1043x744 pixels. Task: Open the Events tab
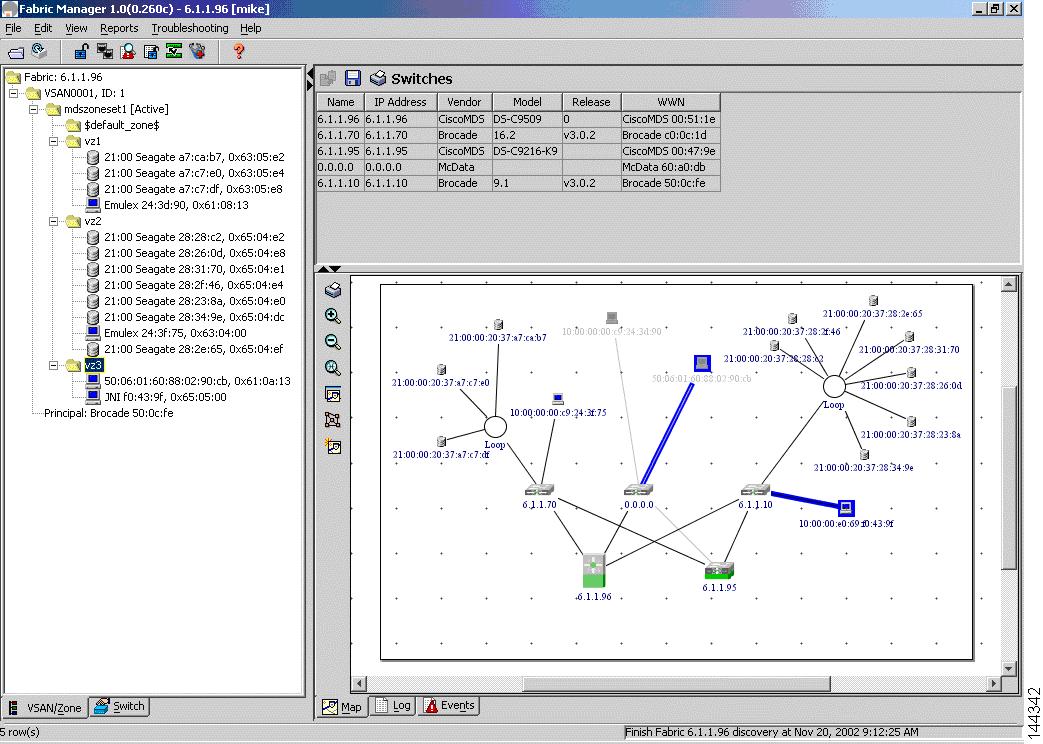449,705
